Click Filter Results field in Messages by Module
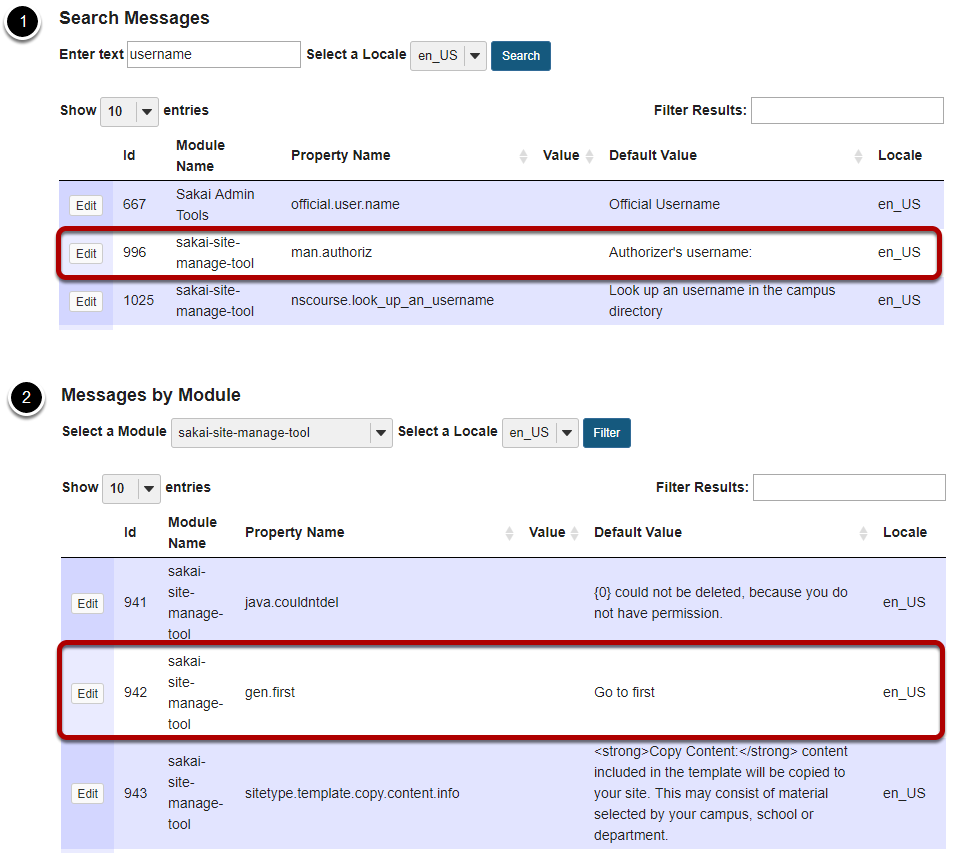Screen dimensions: 976x853 coord(849,488)
